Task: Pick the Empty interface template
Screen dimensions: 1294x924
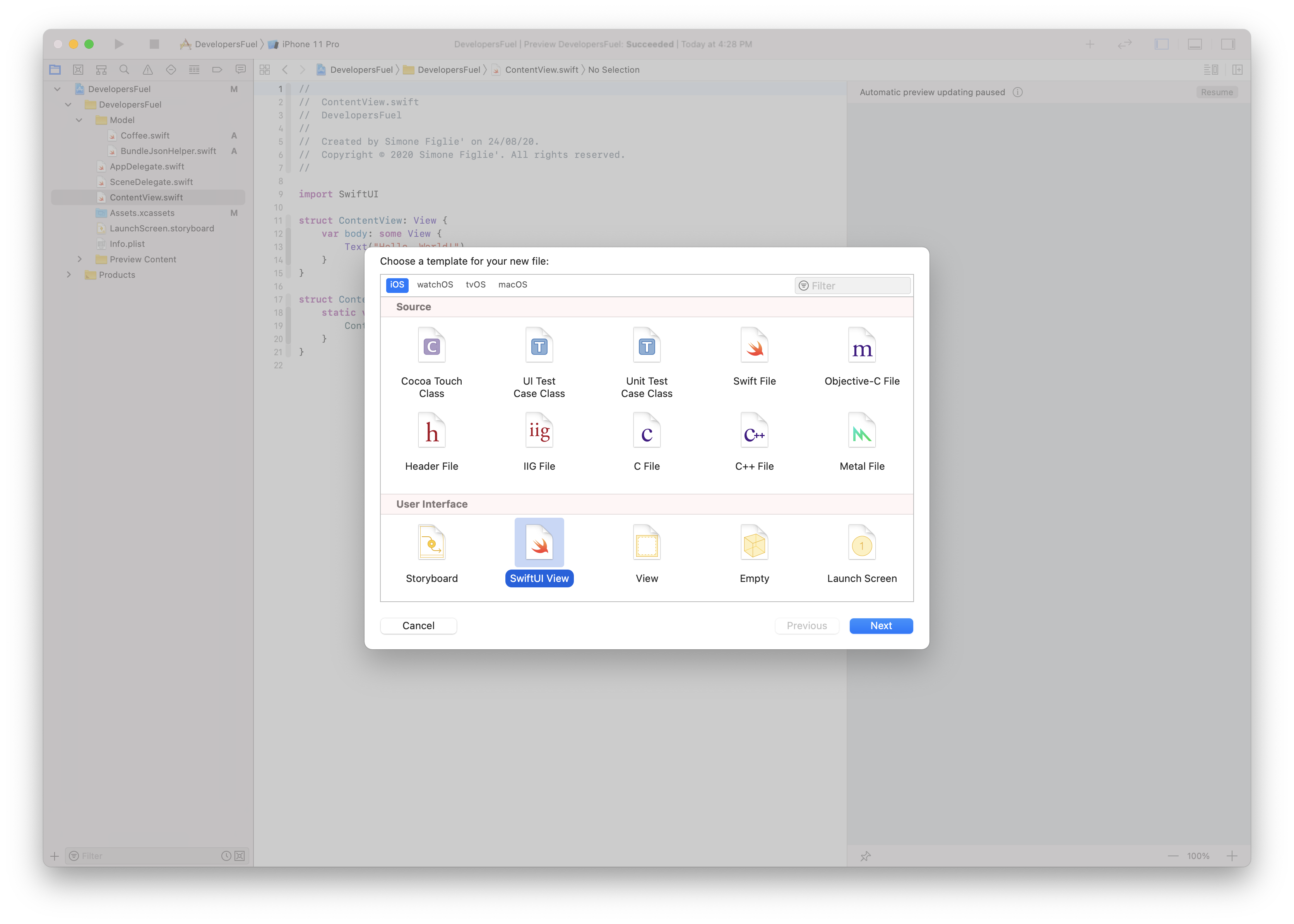Action: pyautogui.click(x=754, y=554)
